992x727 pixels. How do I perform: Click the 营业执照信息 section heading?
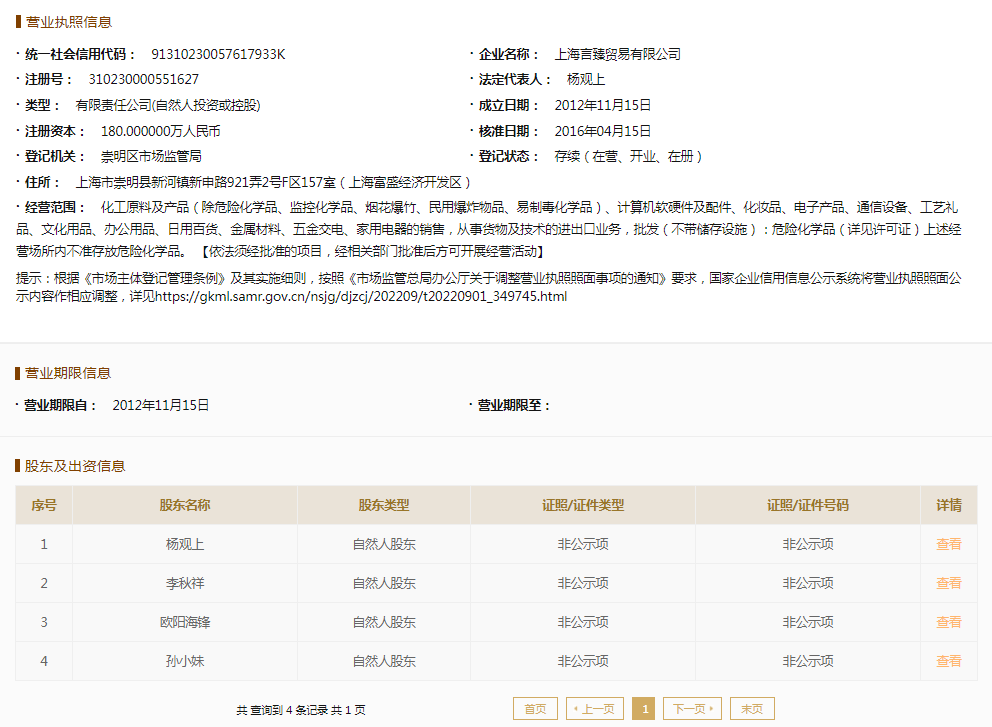[x=68, y=22]
